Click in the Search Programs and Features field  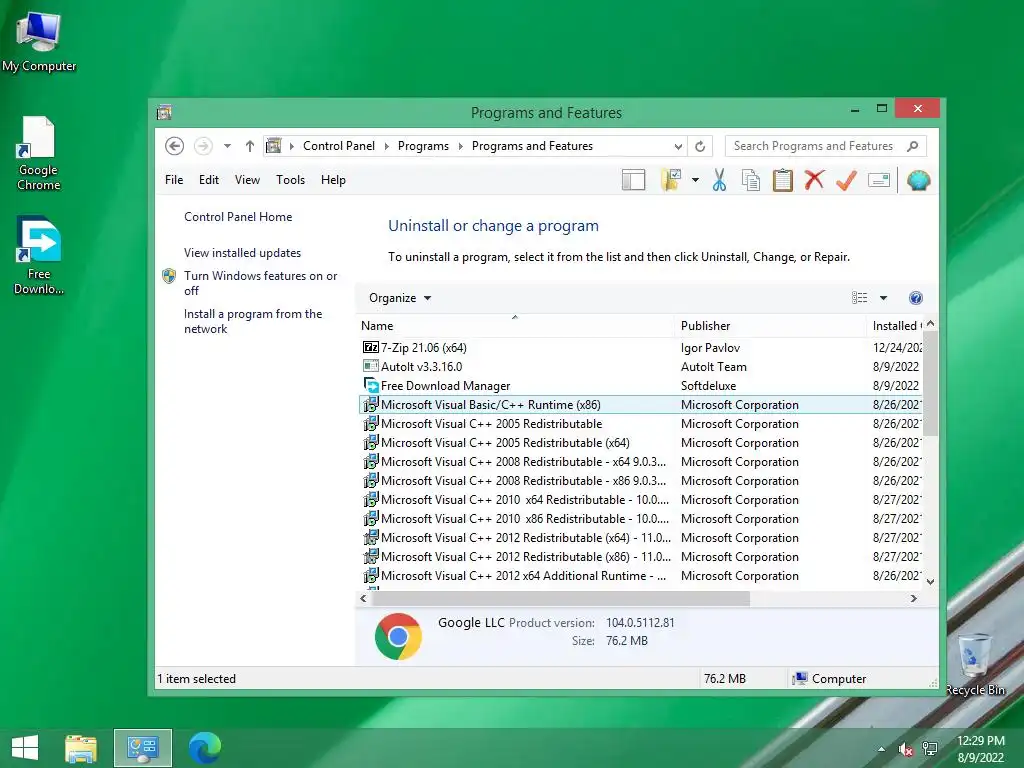[813, 146]
